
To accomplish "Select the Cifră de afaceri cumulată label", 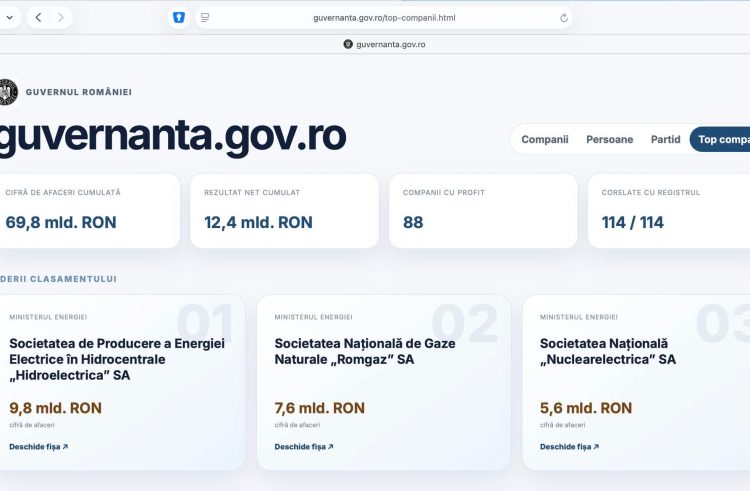I will click(63, 192).
